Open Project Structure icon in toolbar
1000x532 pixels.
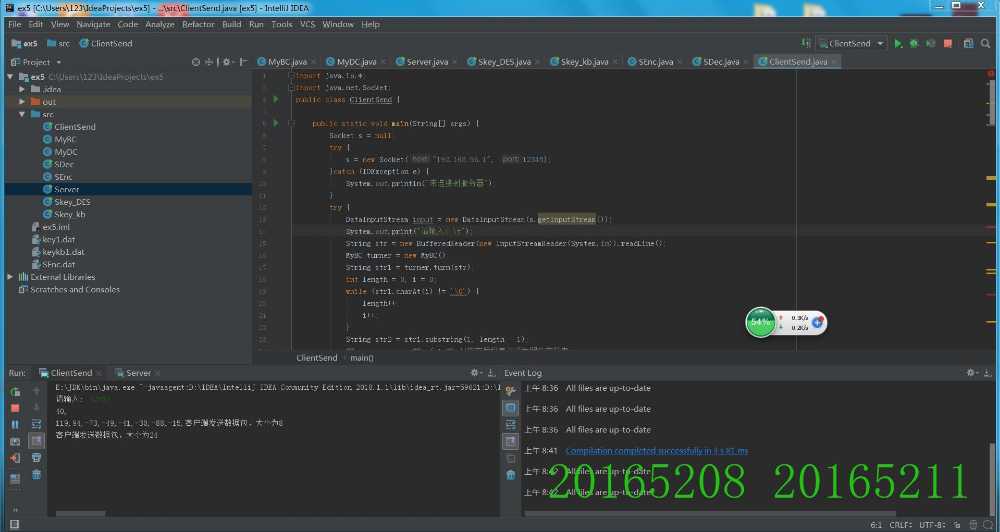coord(969,43)
